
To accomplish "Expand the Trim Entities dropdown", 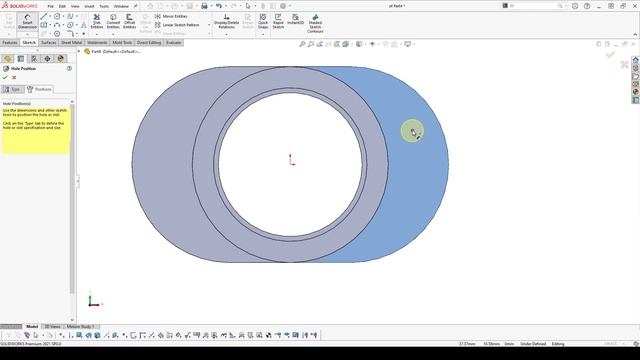I will click(97, 34).
